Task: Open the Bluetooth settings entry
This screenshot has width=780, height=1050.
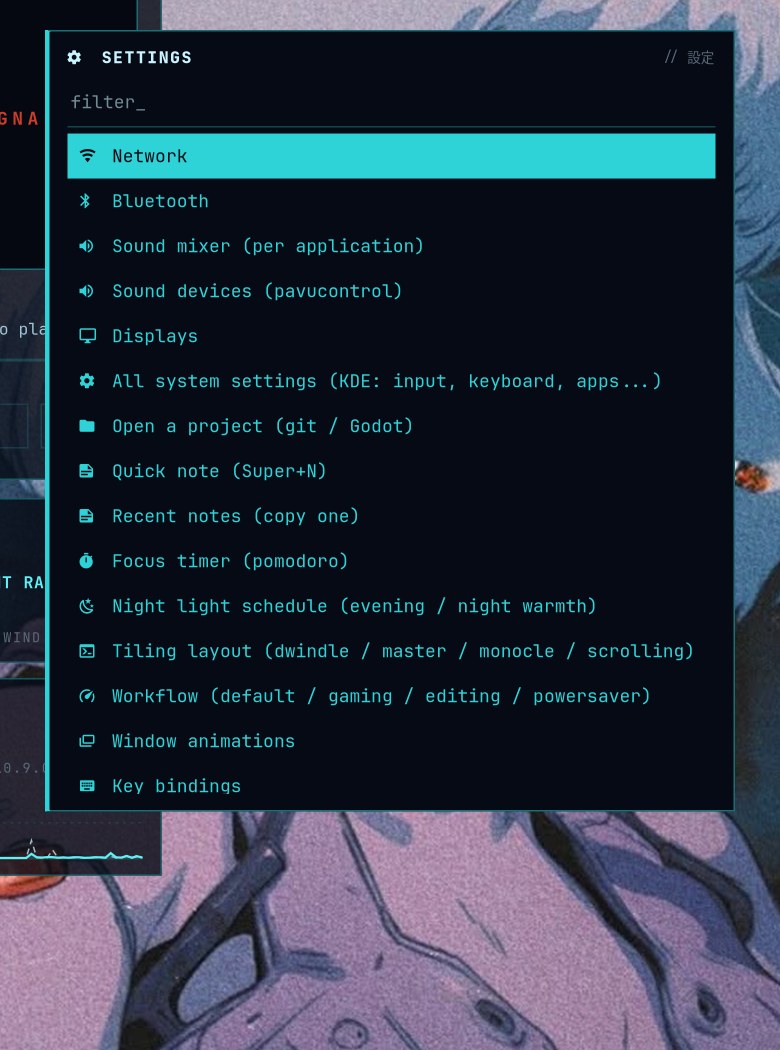Action: coord(391,201)
